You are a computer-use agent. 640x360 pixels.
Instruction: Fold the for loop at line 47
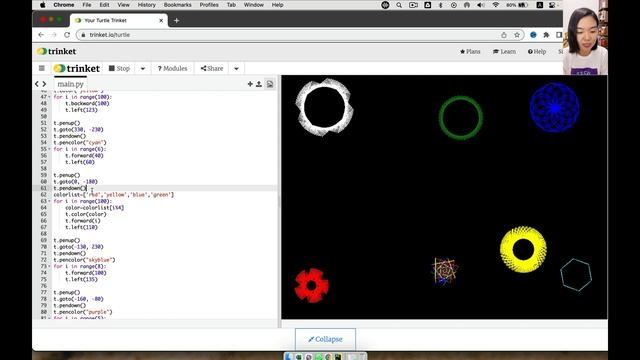(x=49, y=97)
